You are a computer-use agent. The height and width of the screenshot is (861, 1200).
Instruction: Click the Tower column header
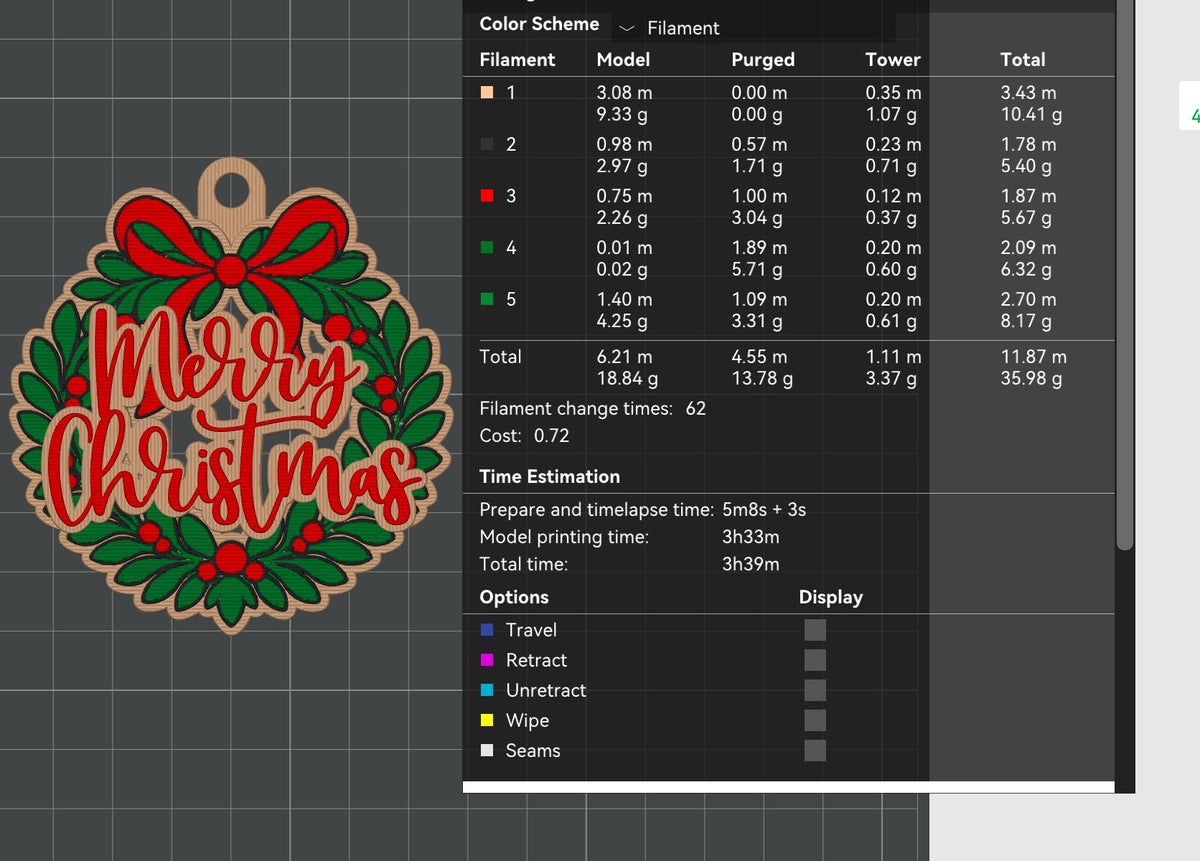893,59
